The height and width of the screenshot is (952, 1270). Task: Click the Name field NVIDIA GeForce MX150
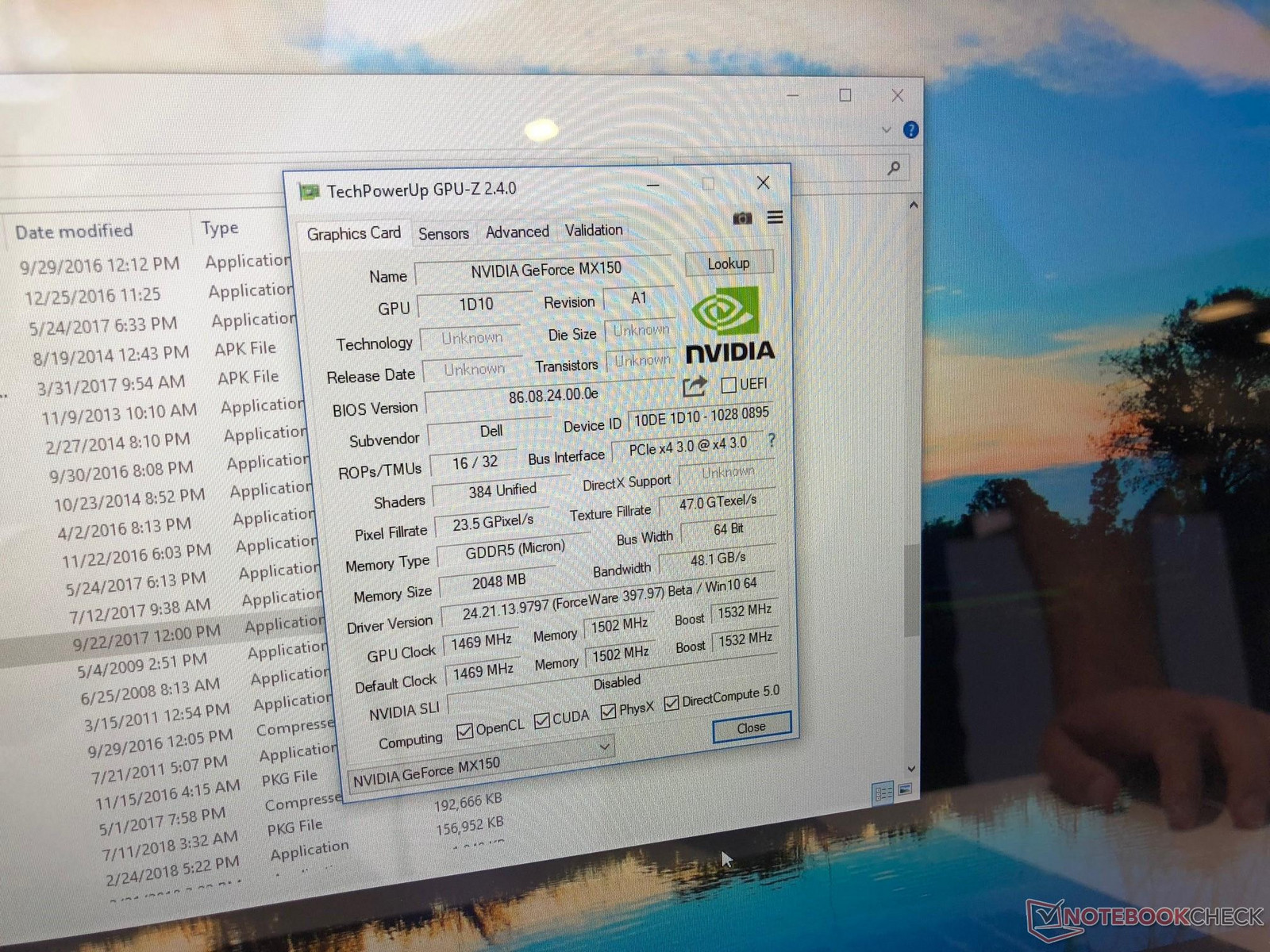coord(545,270)
